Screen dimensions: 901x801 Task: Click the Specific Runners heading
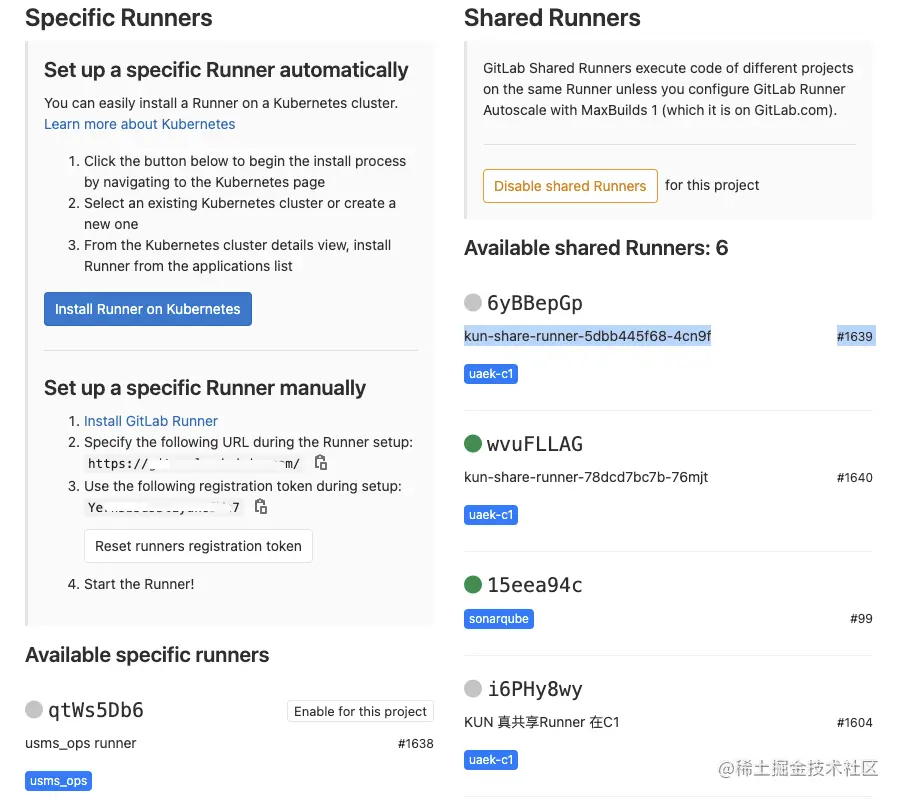click(119, 18)
